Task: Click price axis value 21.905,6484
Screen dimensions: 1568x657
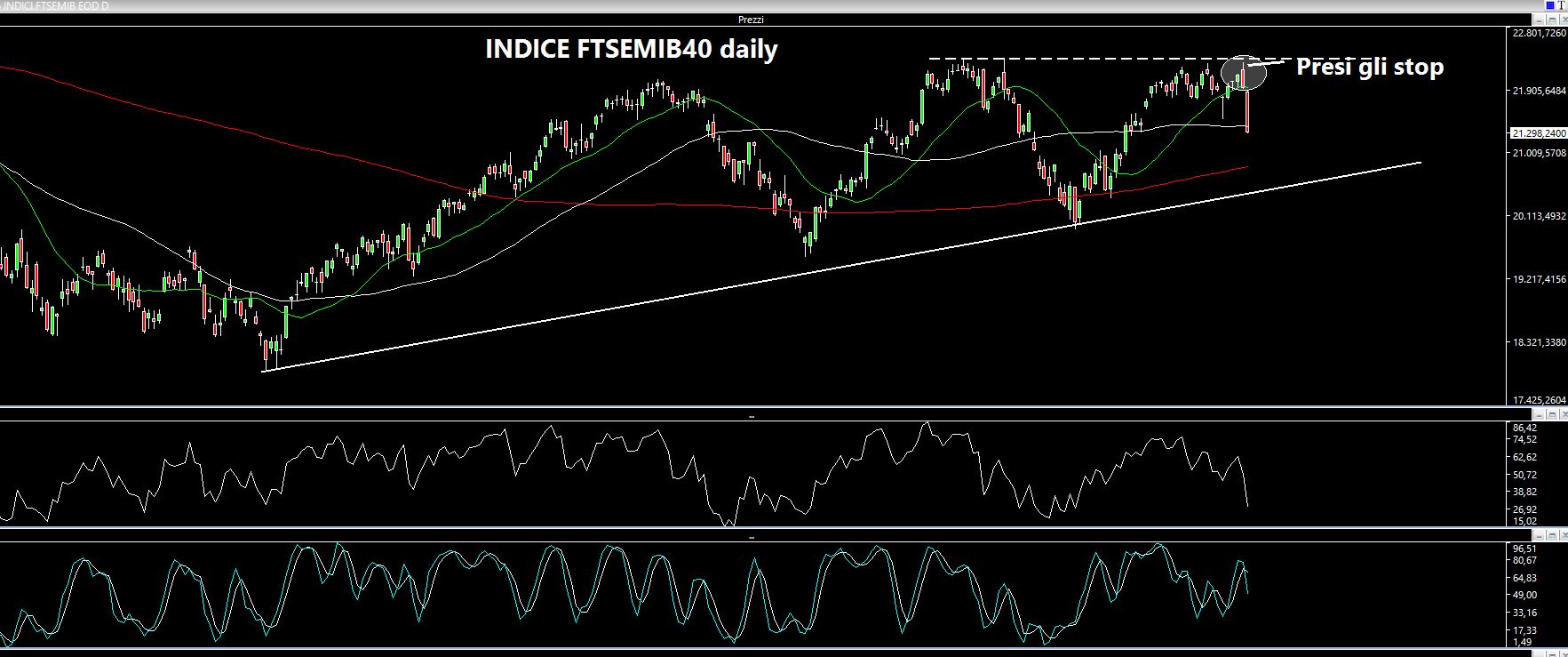Action: coord(1539,91)
